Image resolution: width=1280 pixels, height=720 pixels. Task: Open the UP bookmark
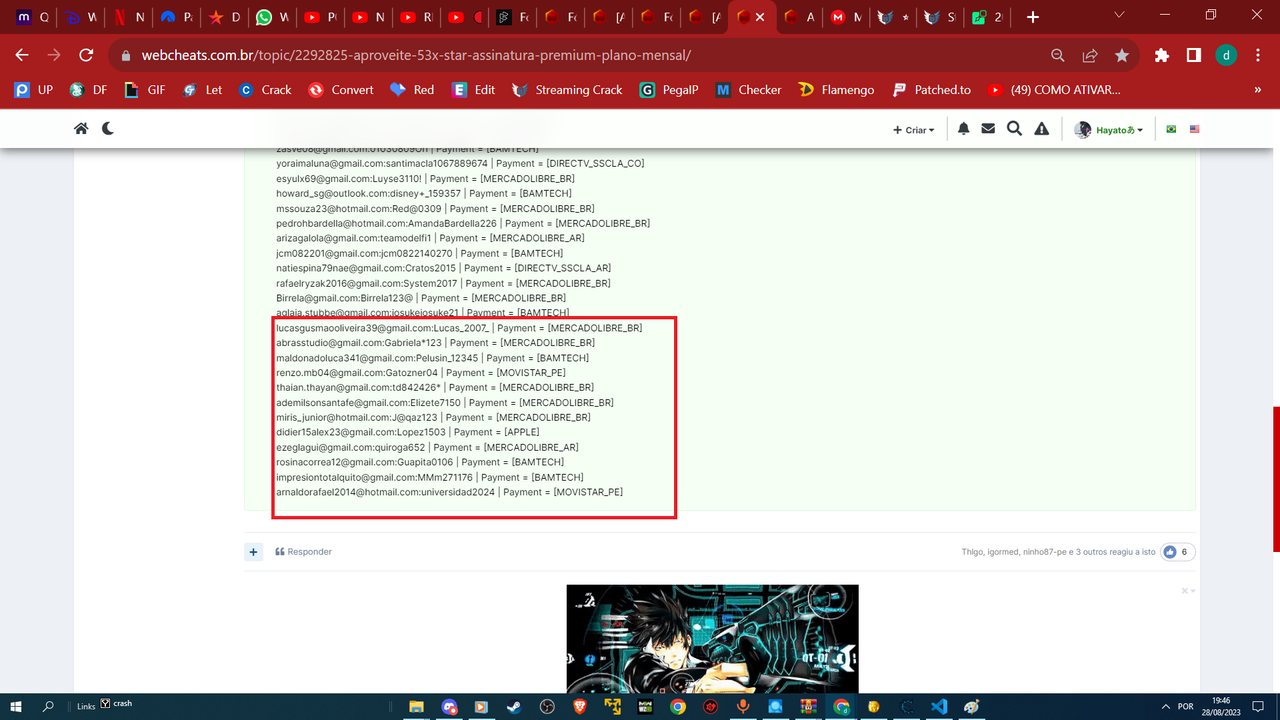[34, 90]
